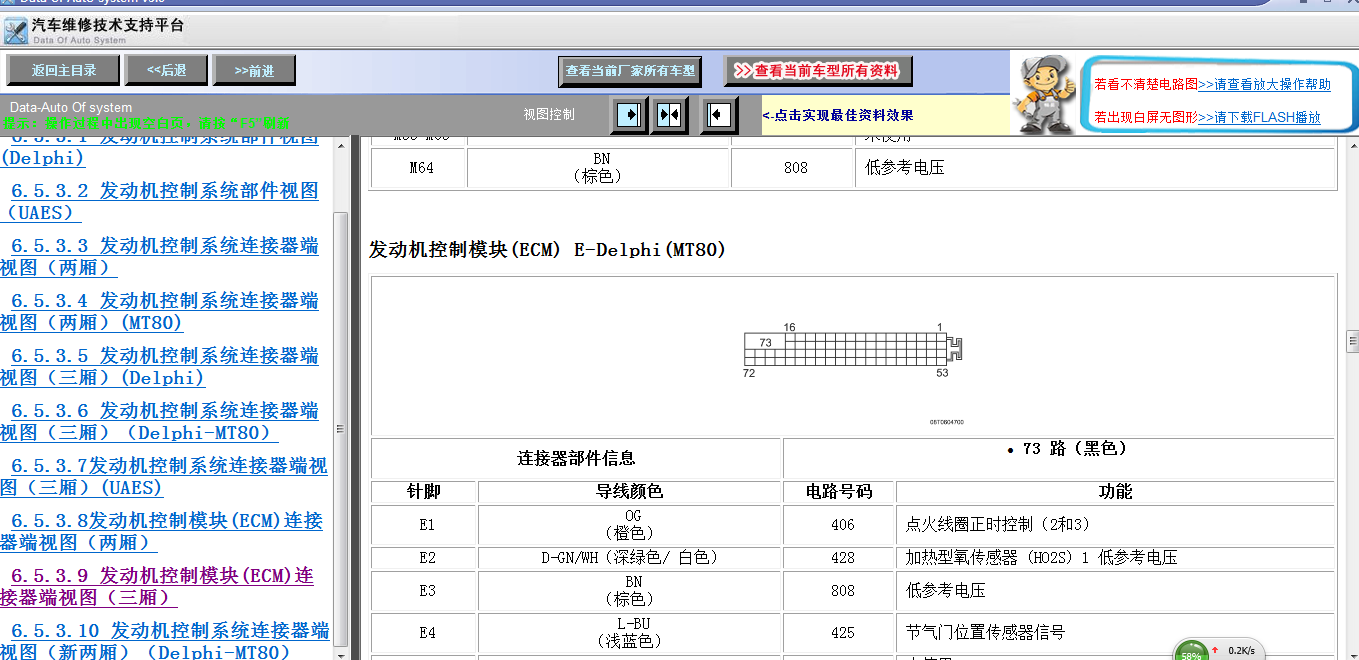Open 6.5.3.5 连接器端视图（三厢）(Delphi) link
This screenshot has width=1359, height=660.
click(160, 366)
